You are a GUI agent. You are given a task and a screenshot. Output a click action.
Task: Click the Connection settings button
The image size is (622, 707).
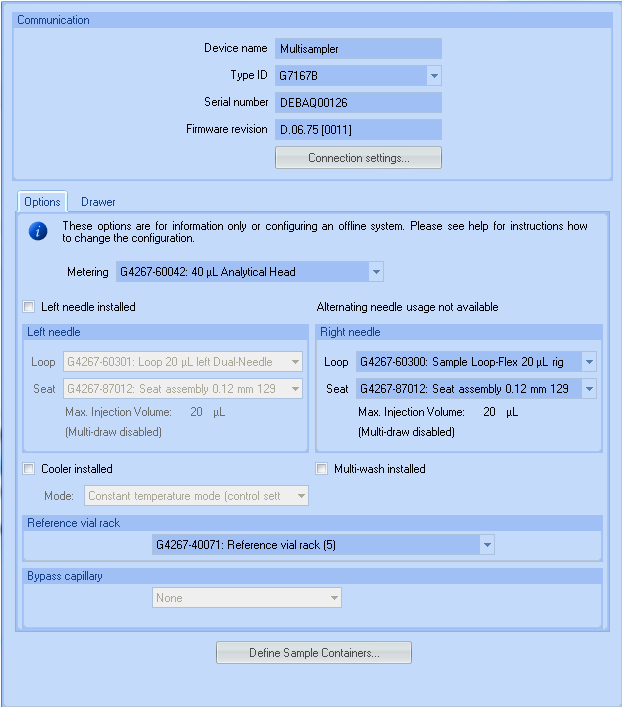[358, 158]
